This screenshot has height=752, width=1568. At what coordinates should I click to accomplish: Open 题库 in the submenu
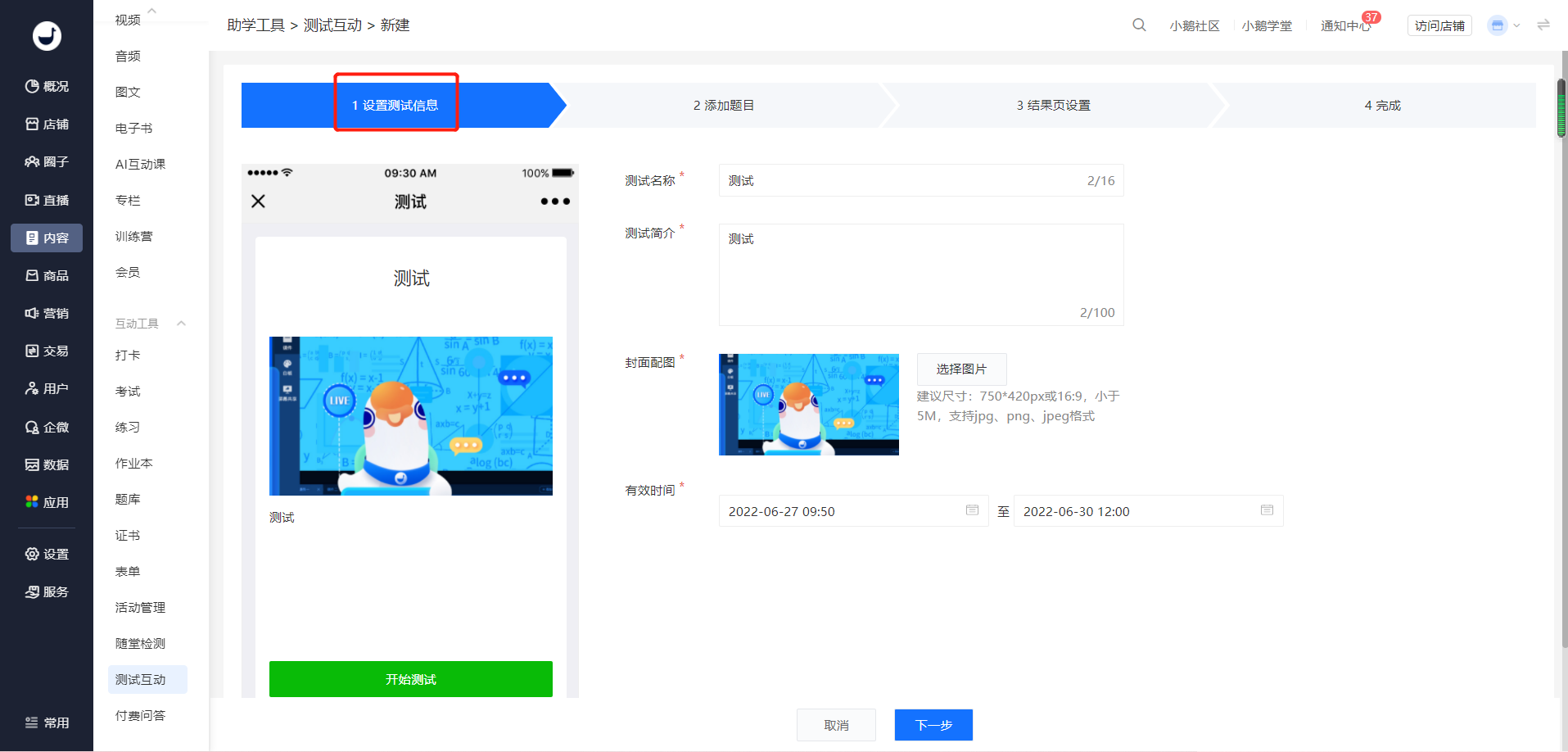(x=128, y=499)
